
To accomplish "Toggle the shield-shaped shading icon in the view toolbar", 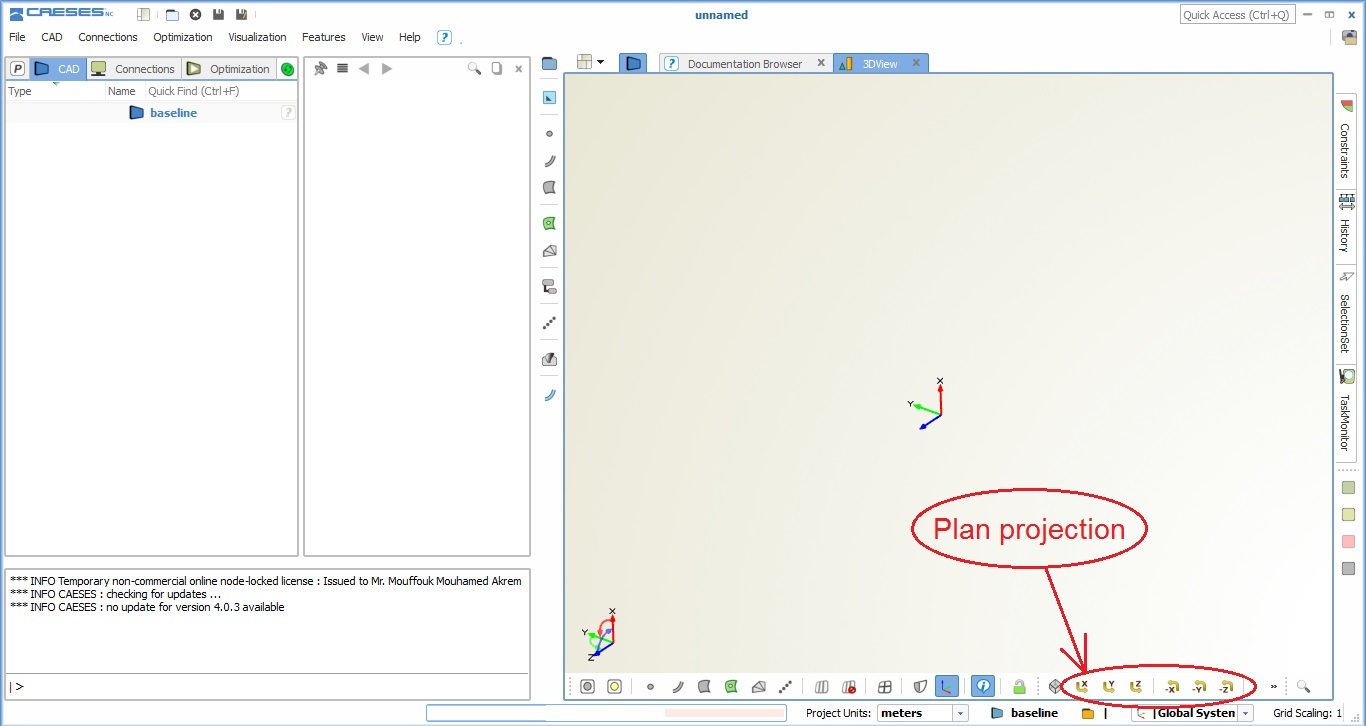I will click(x=920, y=687).
